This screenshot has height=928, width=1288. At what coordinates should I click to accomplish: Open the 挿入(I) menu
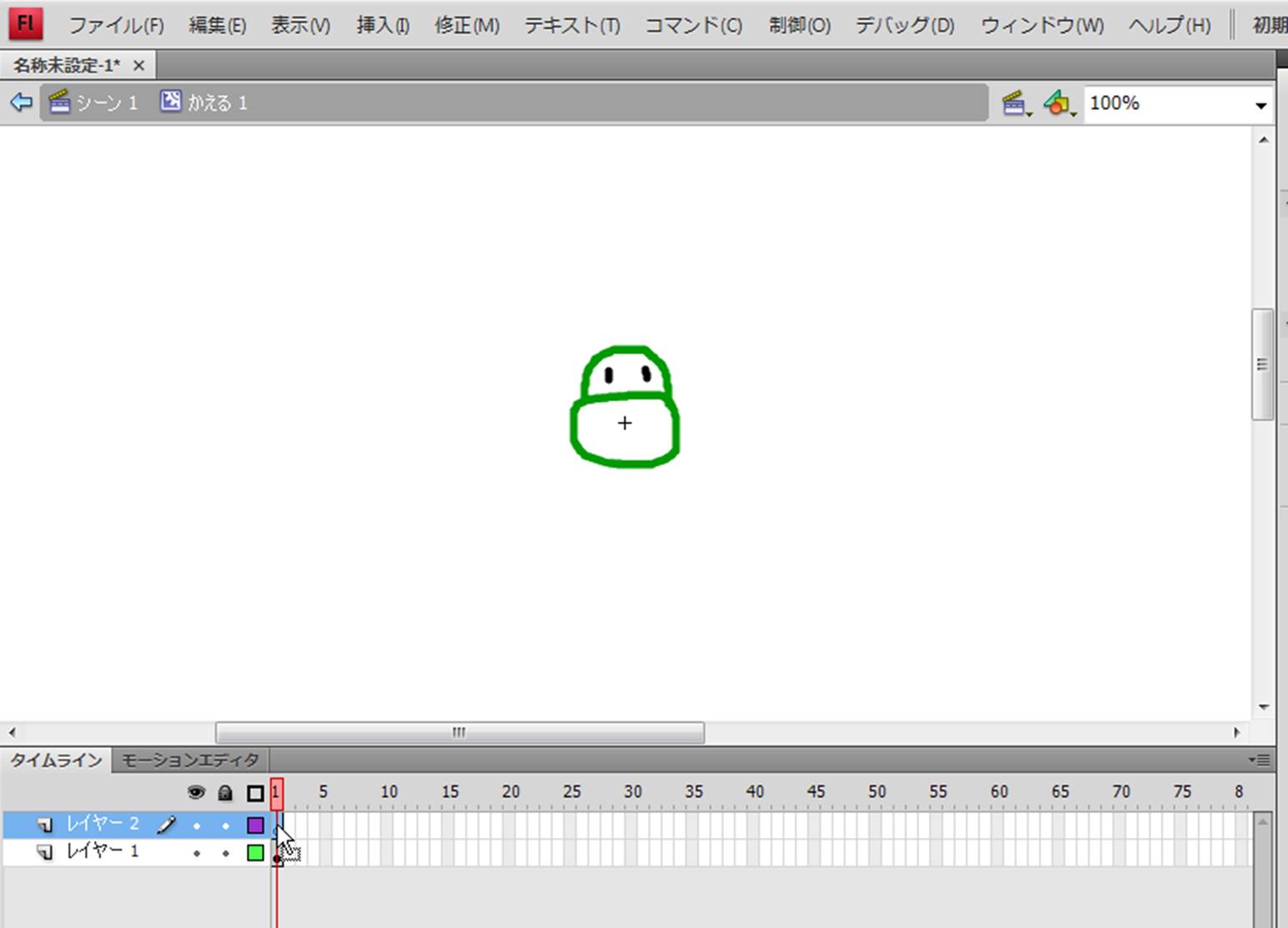click(x=383, y=26)
